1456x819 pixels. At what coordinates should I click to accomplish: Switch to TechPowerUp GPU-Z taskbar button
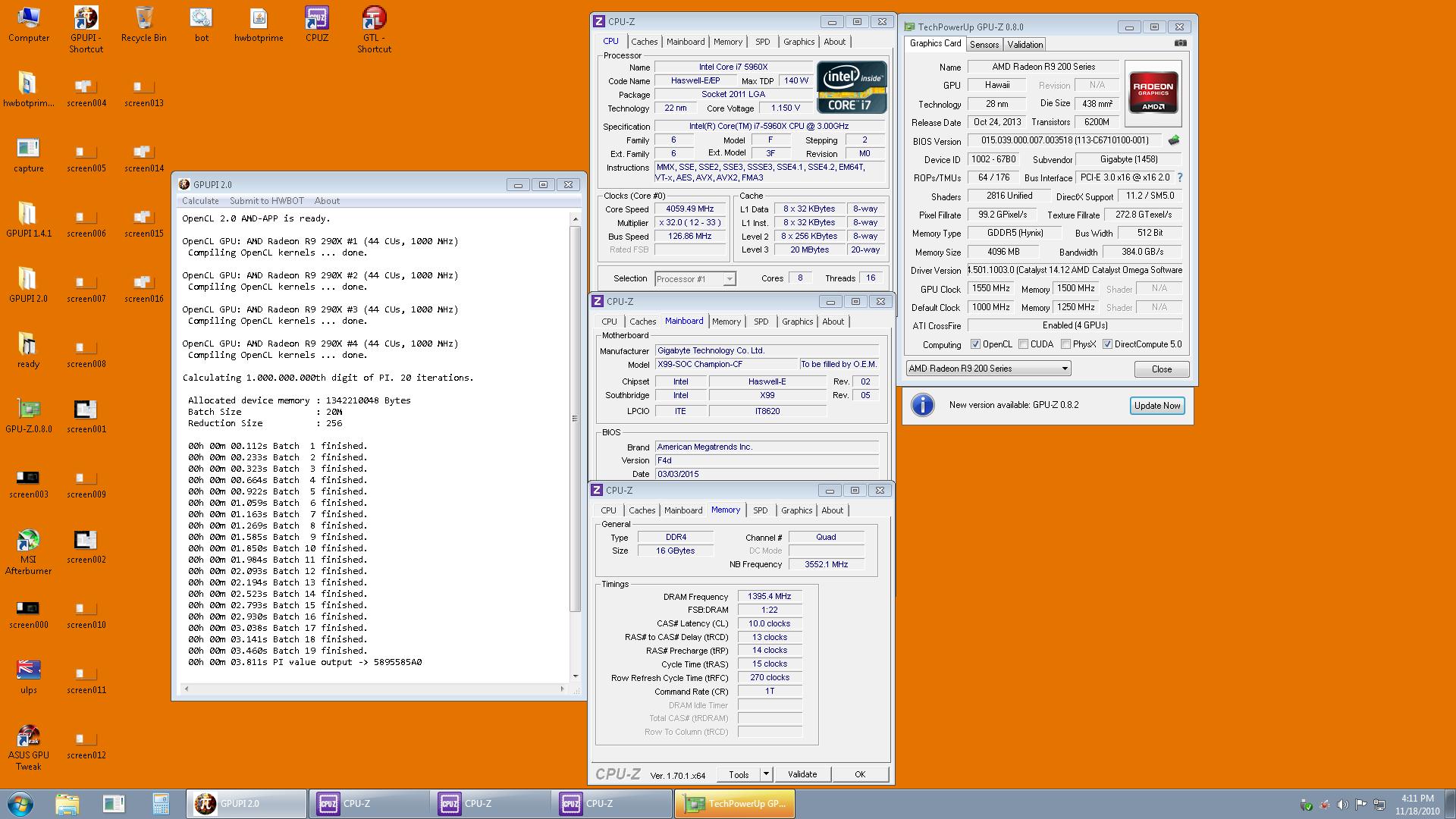point(734,804)
